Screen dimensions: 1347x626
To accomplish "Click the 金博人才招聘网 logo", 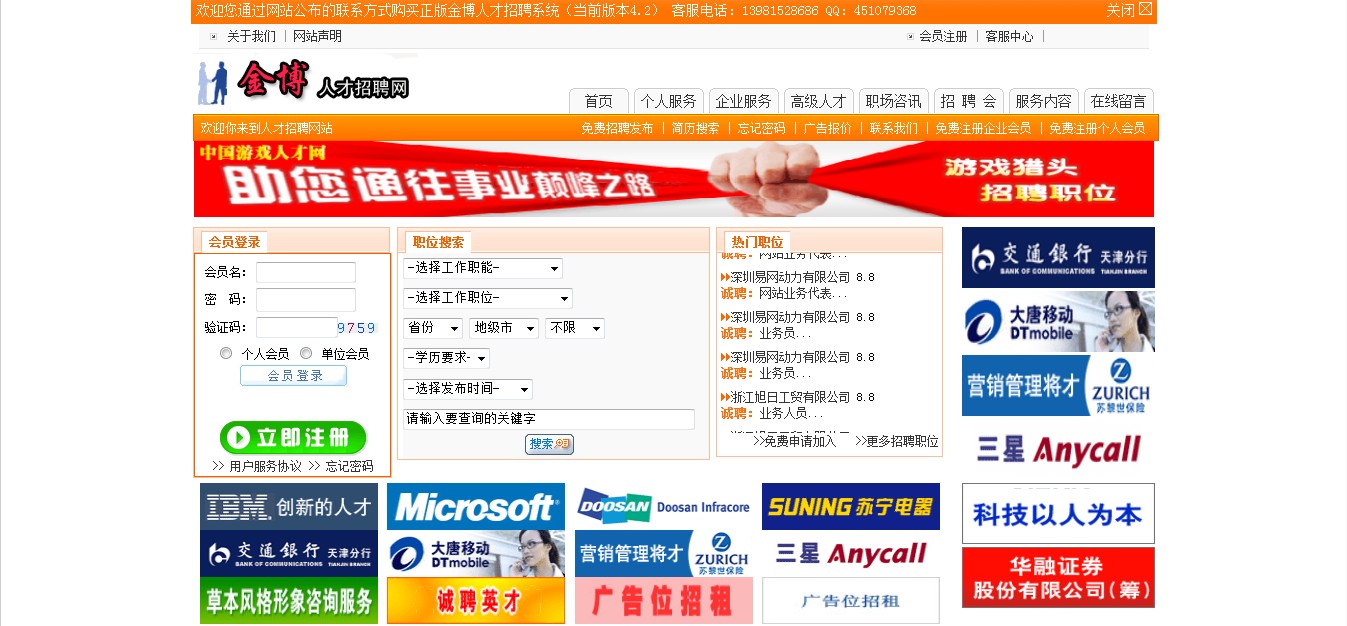I will click(x=303, y=82).
